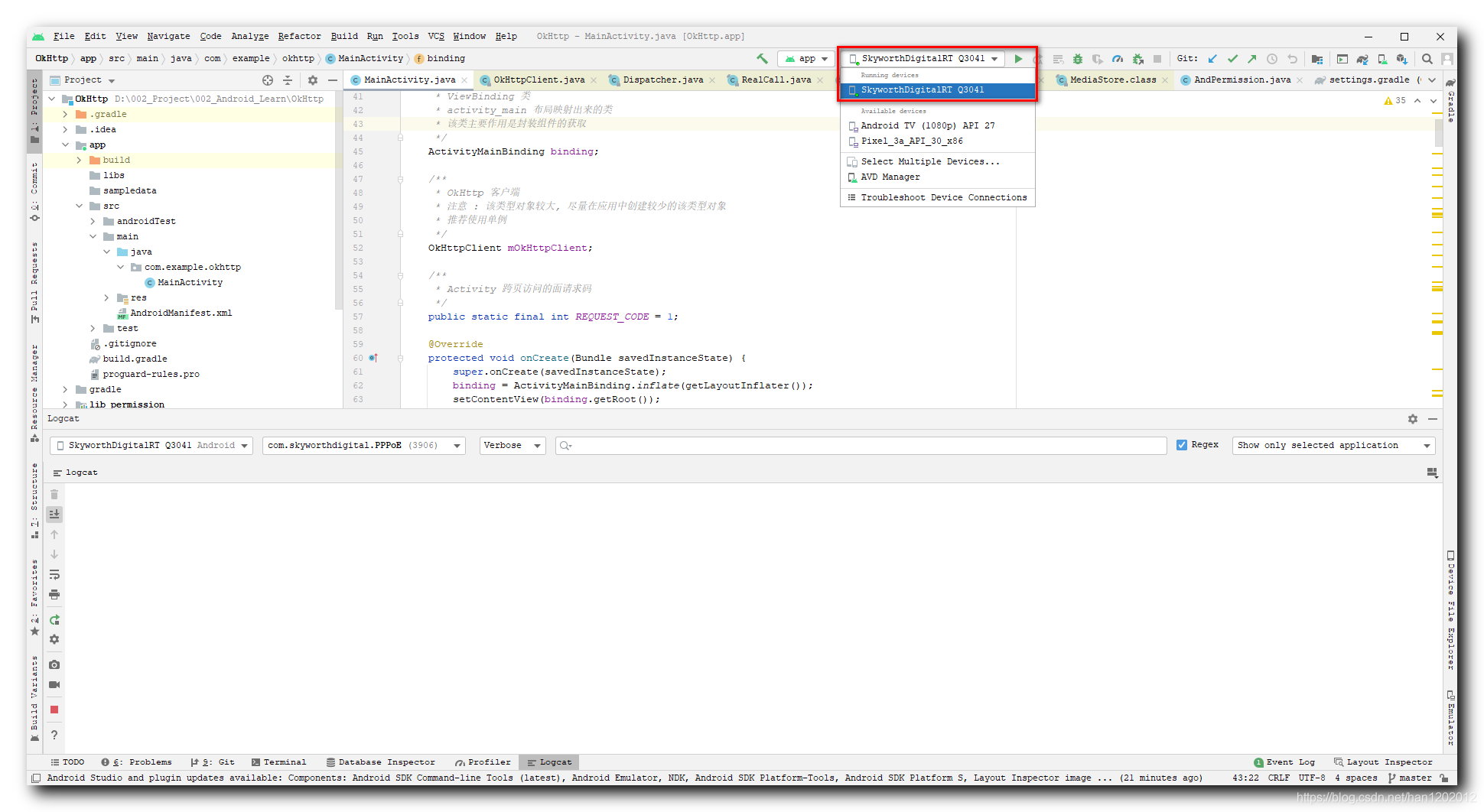Viewport: 1484px width, 812px height.
Task: Click the Git commit checkmark icon
Action: coord(1232,59)
